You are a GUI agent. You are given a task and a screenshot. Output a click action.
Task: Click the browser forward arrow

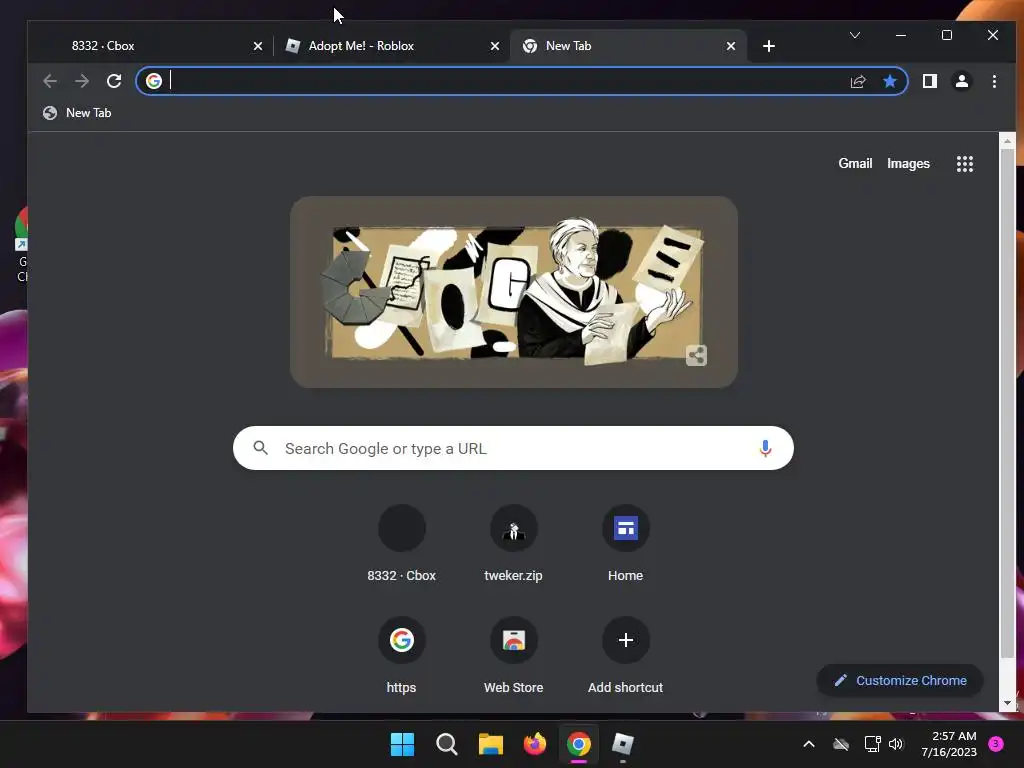[82, 81]
